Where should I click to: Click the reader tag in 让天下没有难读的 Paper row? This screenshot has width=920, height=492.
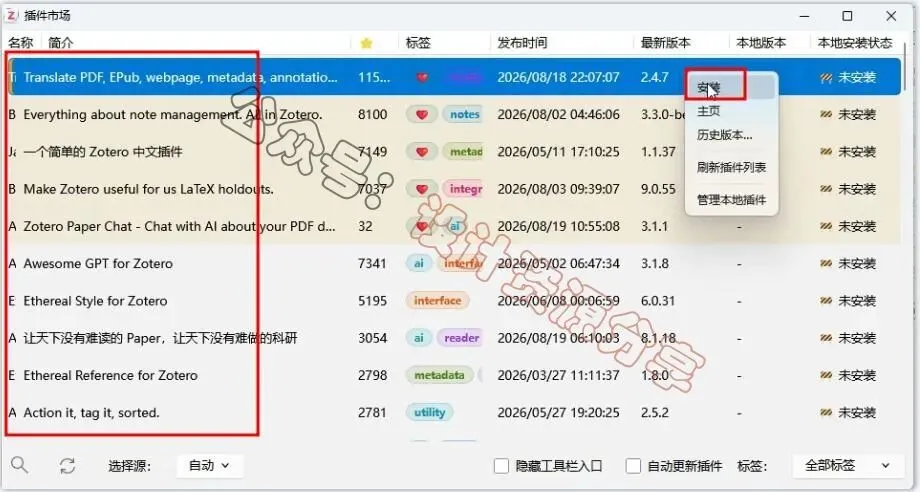coord(461,338)
